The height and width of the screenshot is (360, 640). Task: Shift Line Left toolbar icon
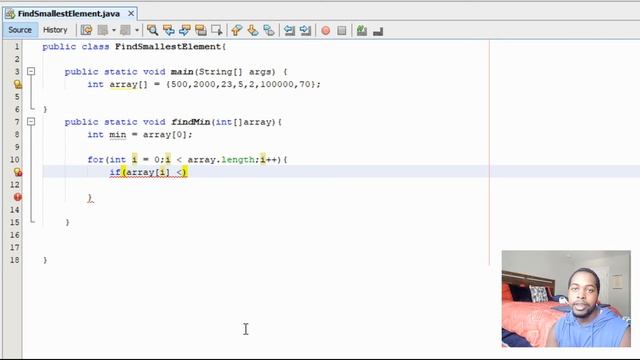(289, 30)
